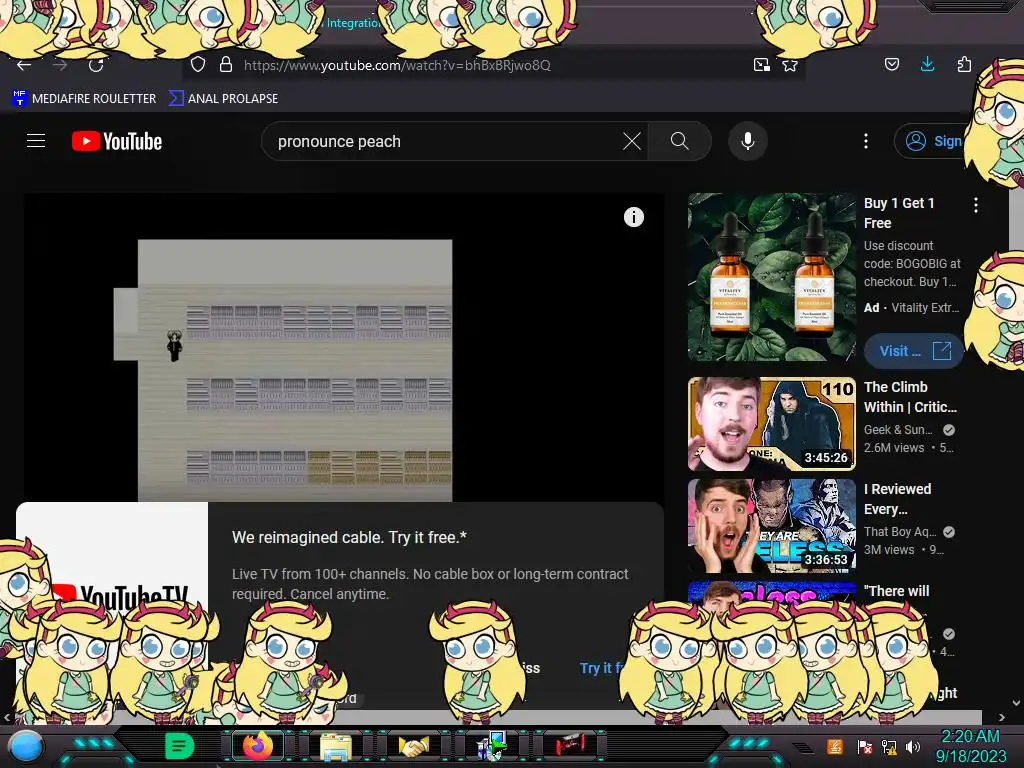Open the Pocket save icon
The height and width of the screenshot is (768, 1024).
click(891, 64)
